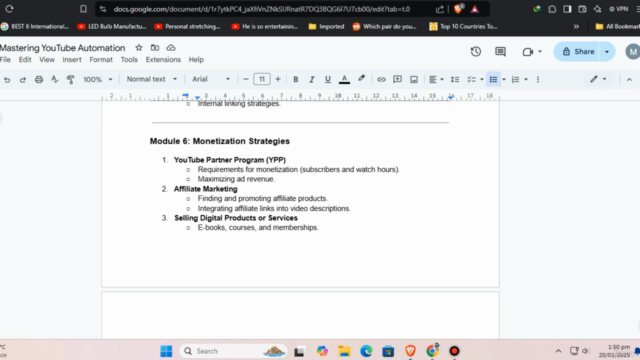Open the text color picker
Viewport: 640px width, 360px height.
click(x=344, y=80)
